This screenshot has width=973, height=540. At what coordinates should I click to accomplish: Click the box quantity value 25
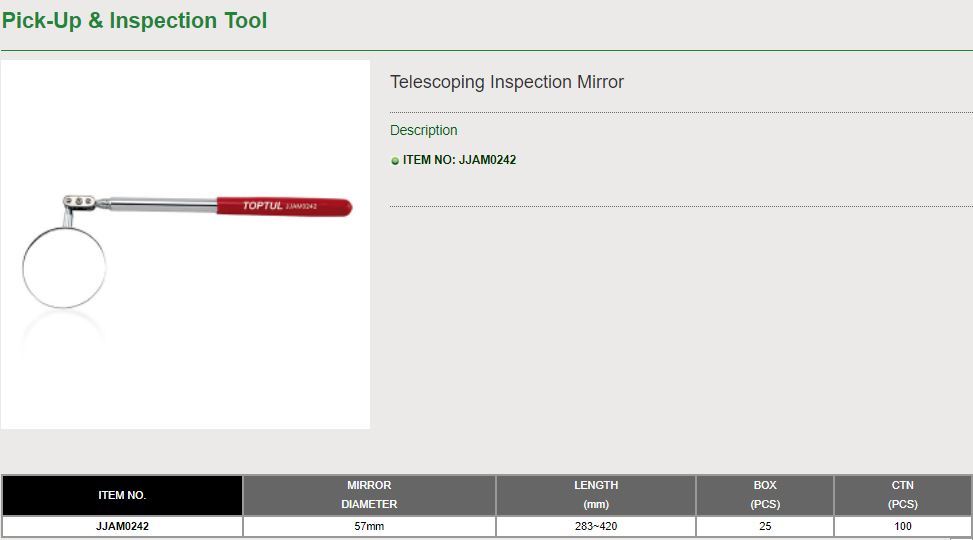click(x=765, y=526)
